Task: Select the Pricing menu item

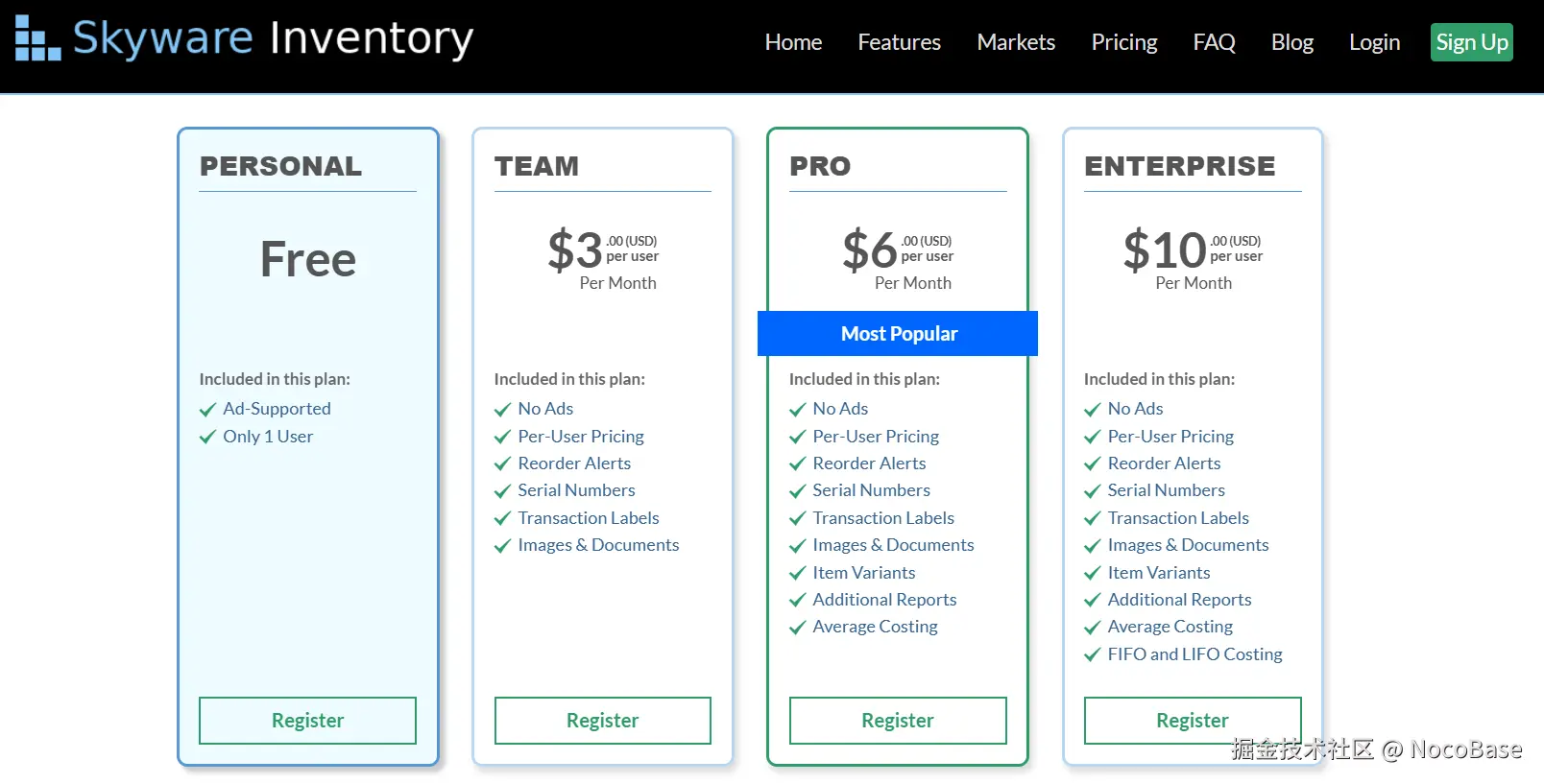Action: pyautogui.click(x=1124, y=42)
